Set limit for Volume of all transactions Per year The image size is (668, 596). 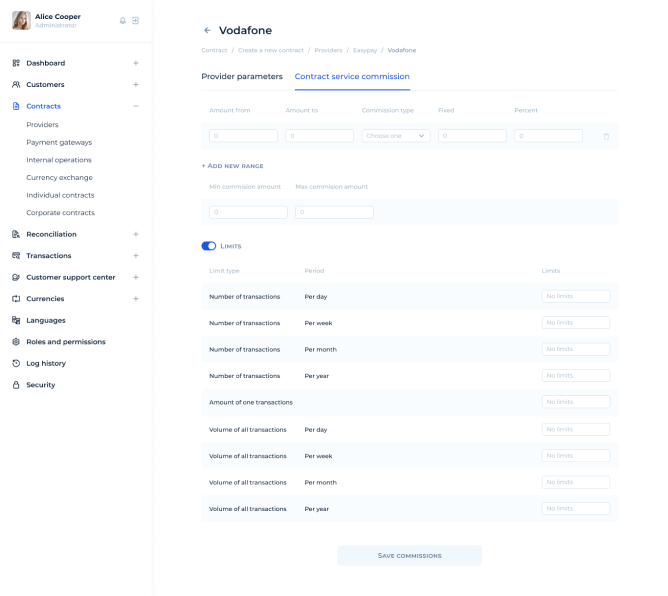(576, 509)
